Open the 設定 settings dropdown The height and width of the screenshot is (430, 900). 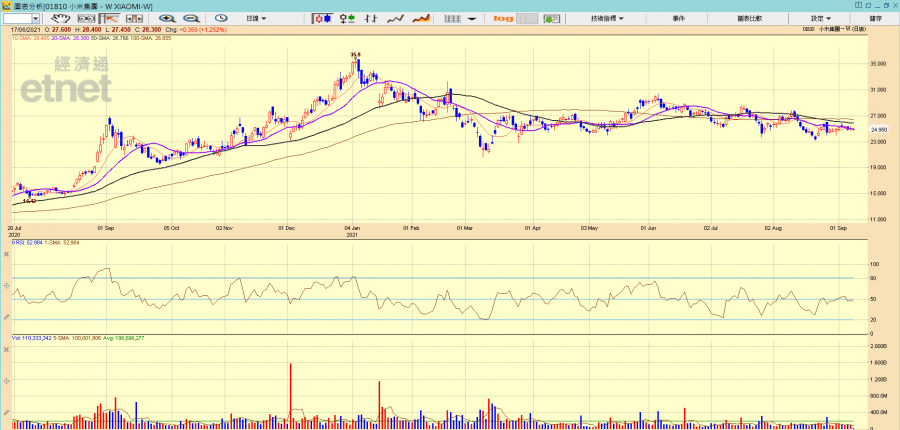tap(819, 18)
